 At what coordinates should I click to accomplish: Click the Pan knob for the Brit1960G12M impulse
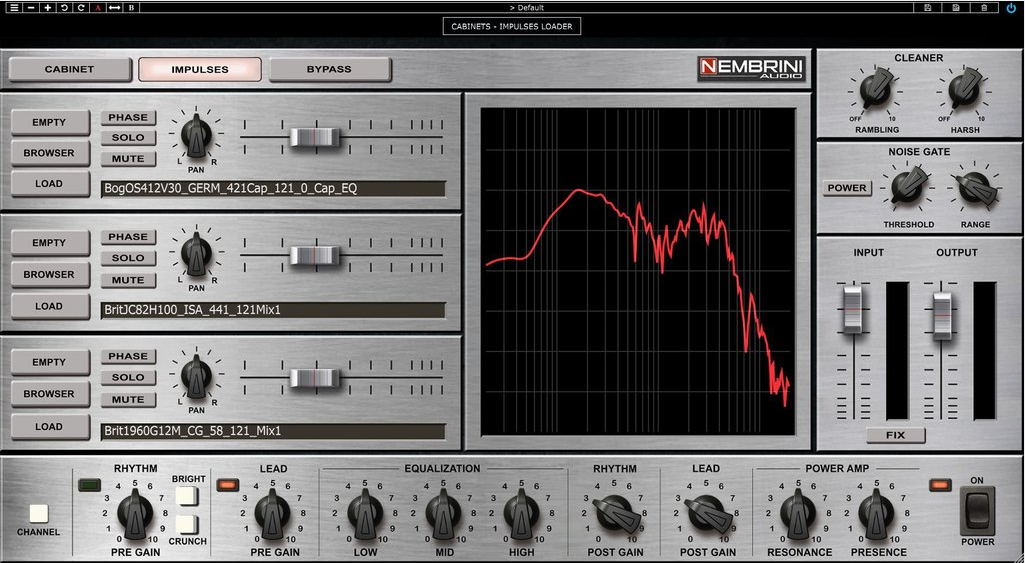click(x=196, y=375)
